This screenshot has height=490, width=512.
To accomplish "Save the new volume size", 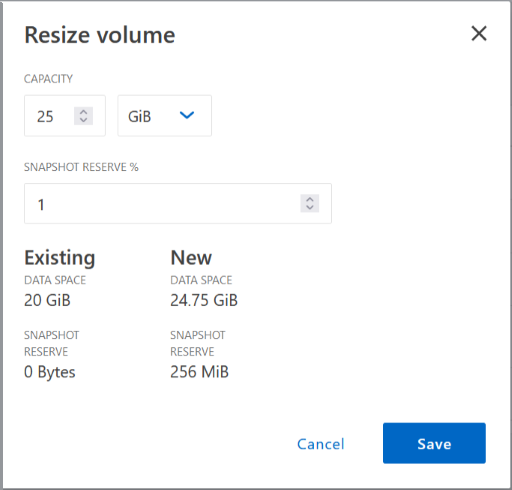I will [x=434, y=443].
